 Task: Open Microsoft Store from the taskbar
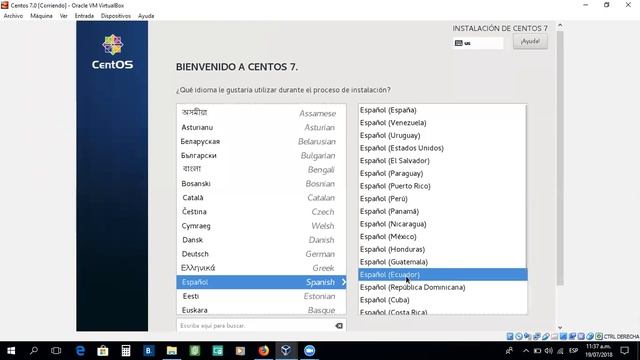[x=103, y=351]
